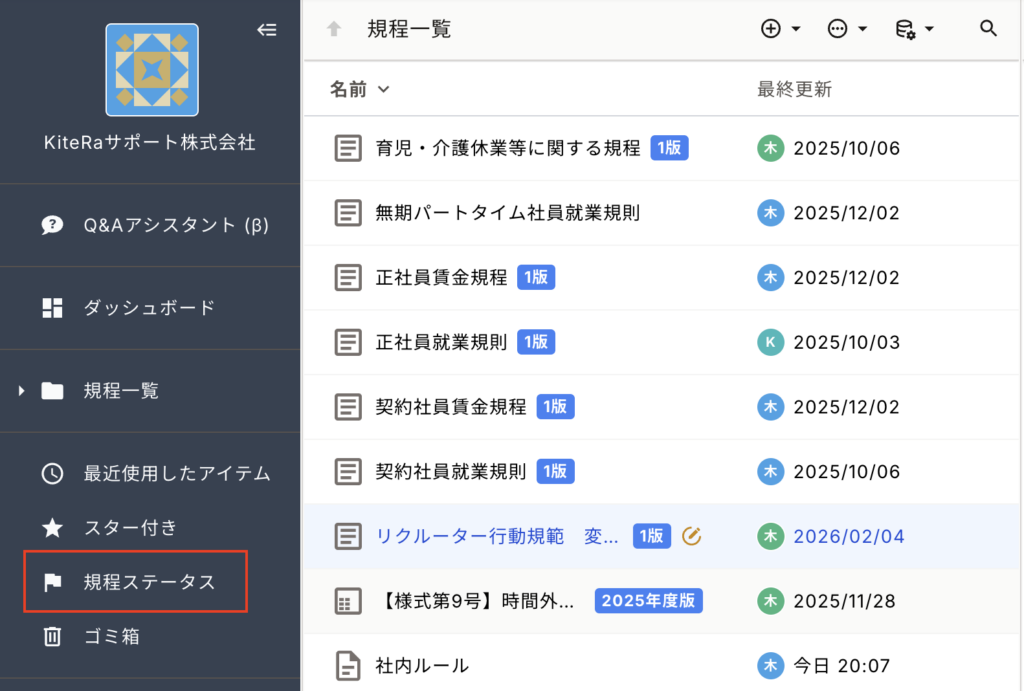Open 規程ステータス page
Viewport: 1024px width, 691px height.
click(149, 582)
